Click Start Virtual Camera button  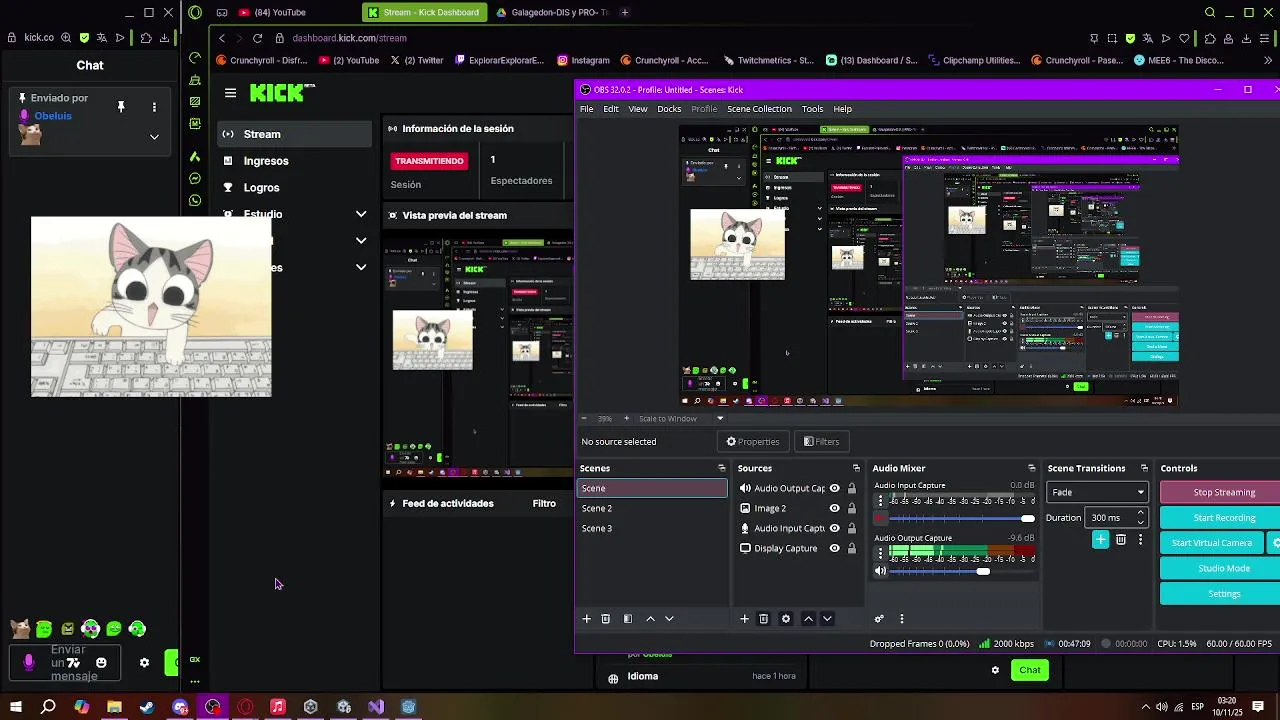click(1212, 543)
